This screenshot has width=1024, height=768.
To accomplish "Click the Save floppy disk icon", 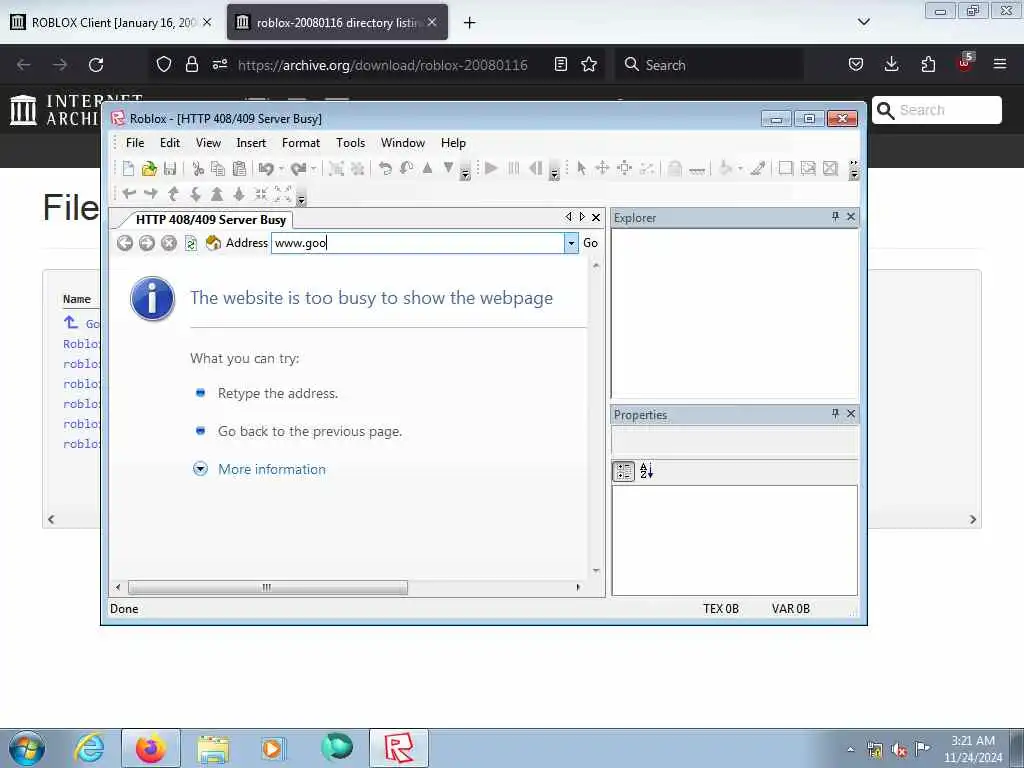I will [170, 168].
